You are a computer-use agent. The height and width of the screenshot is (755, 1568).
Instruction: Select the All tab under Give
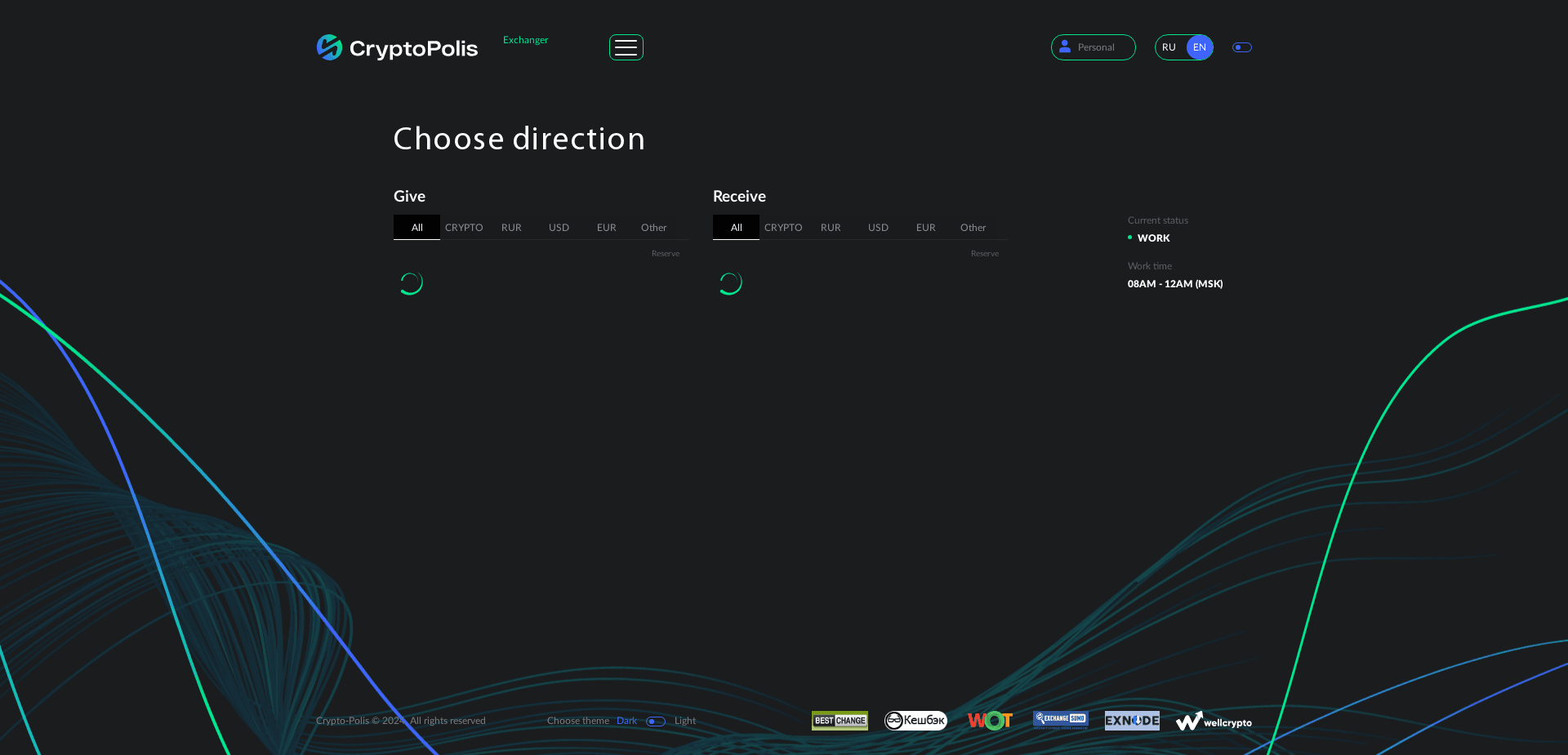[x=416, y=227]
